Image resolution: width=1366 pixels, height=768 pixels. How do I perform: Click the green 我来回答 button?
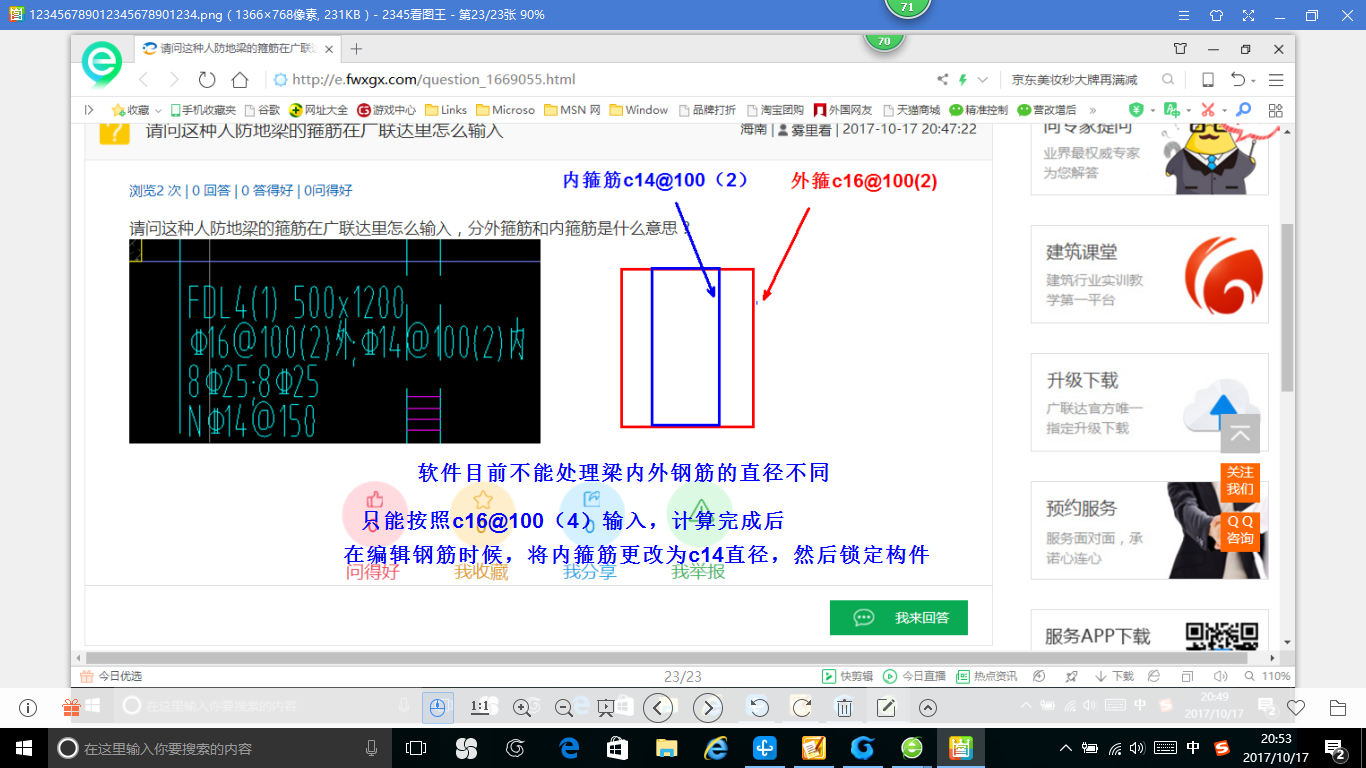coord(899,618)
